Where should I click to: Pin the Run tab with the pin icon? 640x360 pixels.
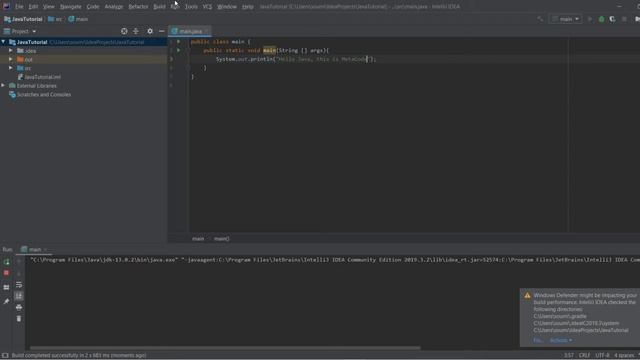(6, 301)
